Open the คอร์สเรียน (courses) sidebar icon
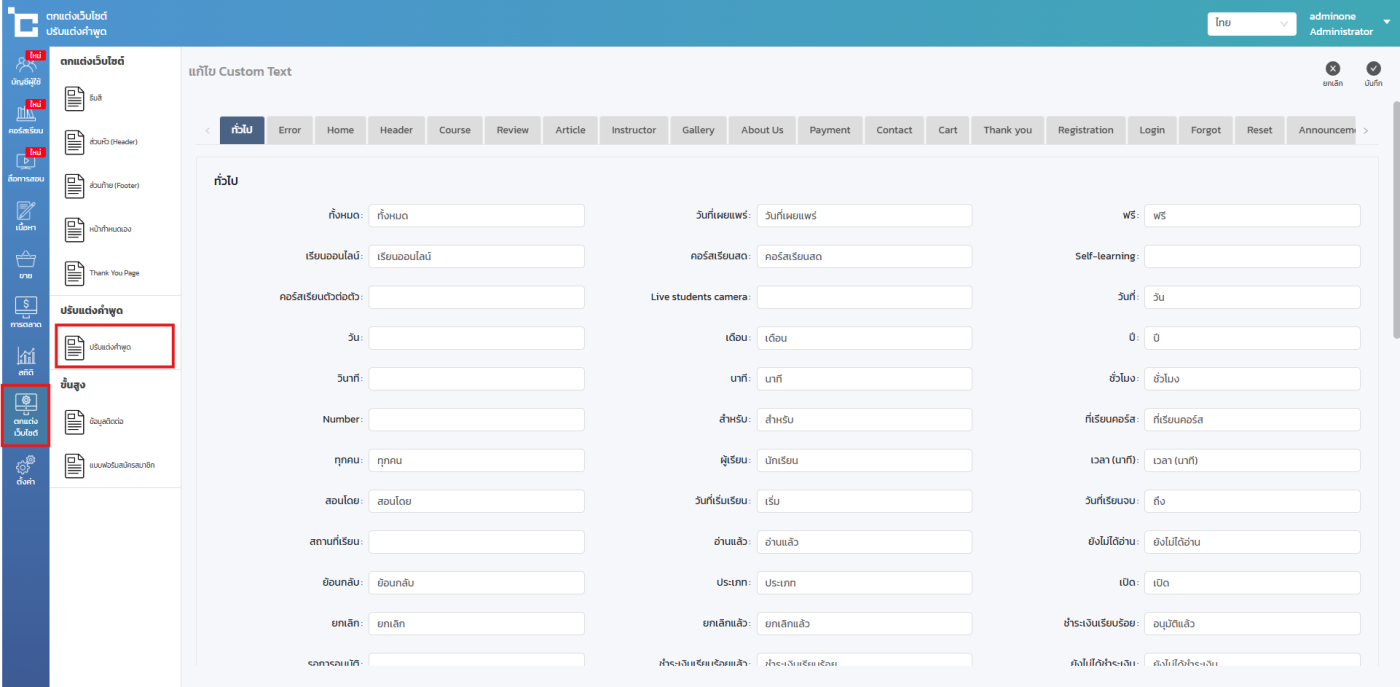1400x687 pixels. click(25, 119)
